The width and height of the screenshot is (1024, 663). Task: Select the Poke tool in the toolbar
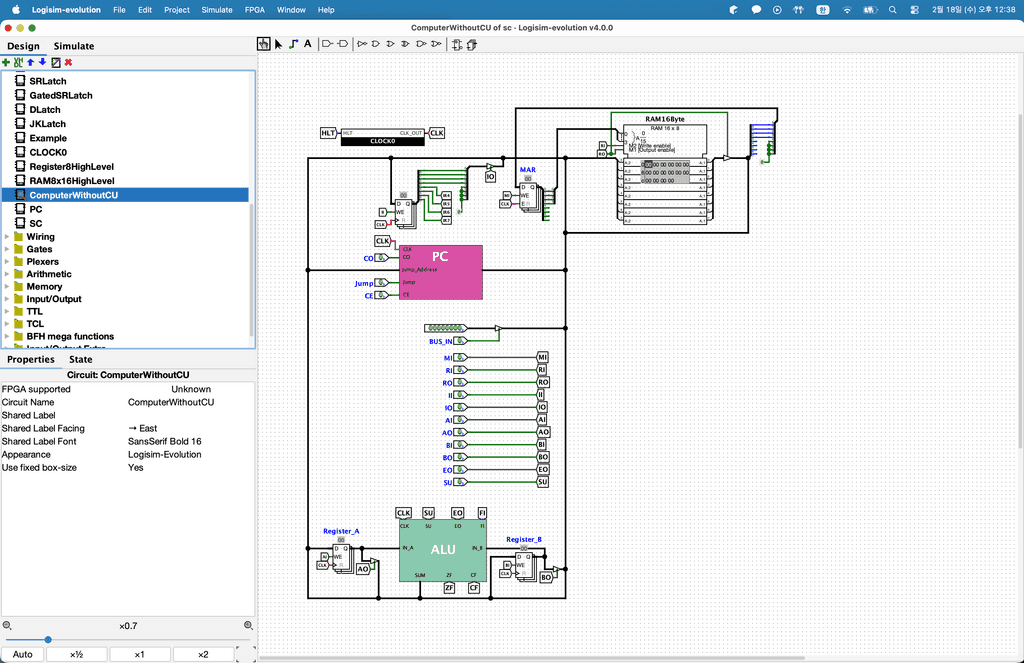(264, 44)
